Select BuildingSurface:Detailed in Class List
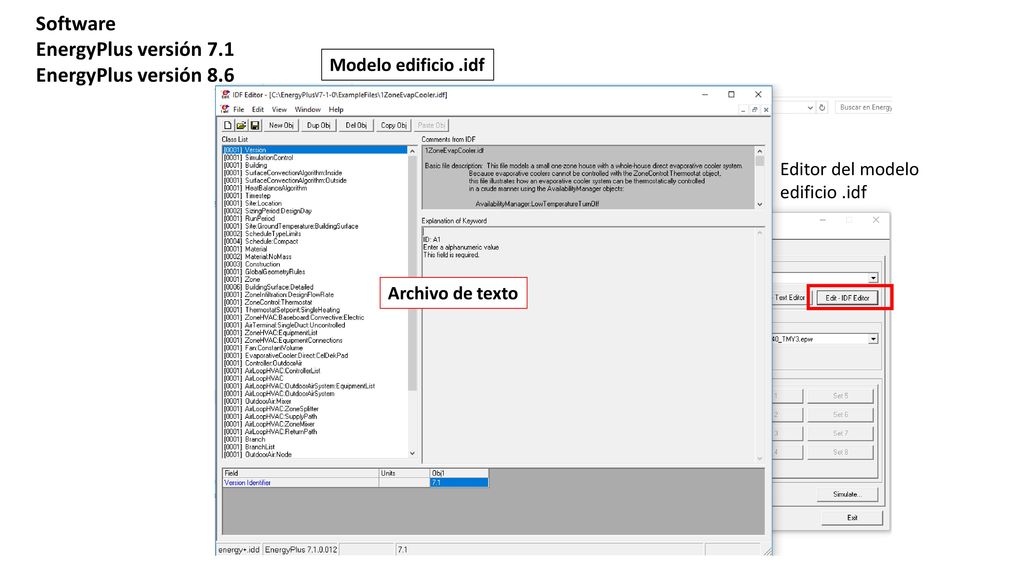The height and width of the screenshot is (576, 1024). [279, 287]
